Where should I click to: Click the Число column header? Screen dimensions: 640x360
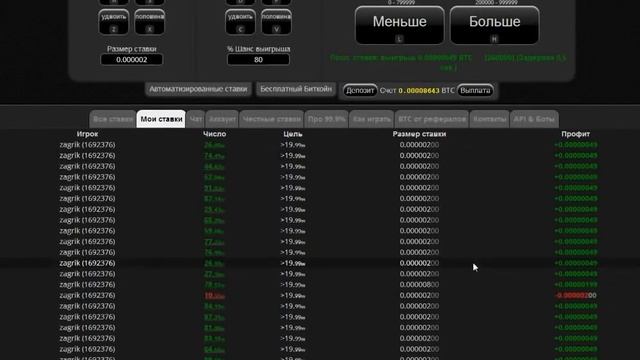[214, 134]
